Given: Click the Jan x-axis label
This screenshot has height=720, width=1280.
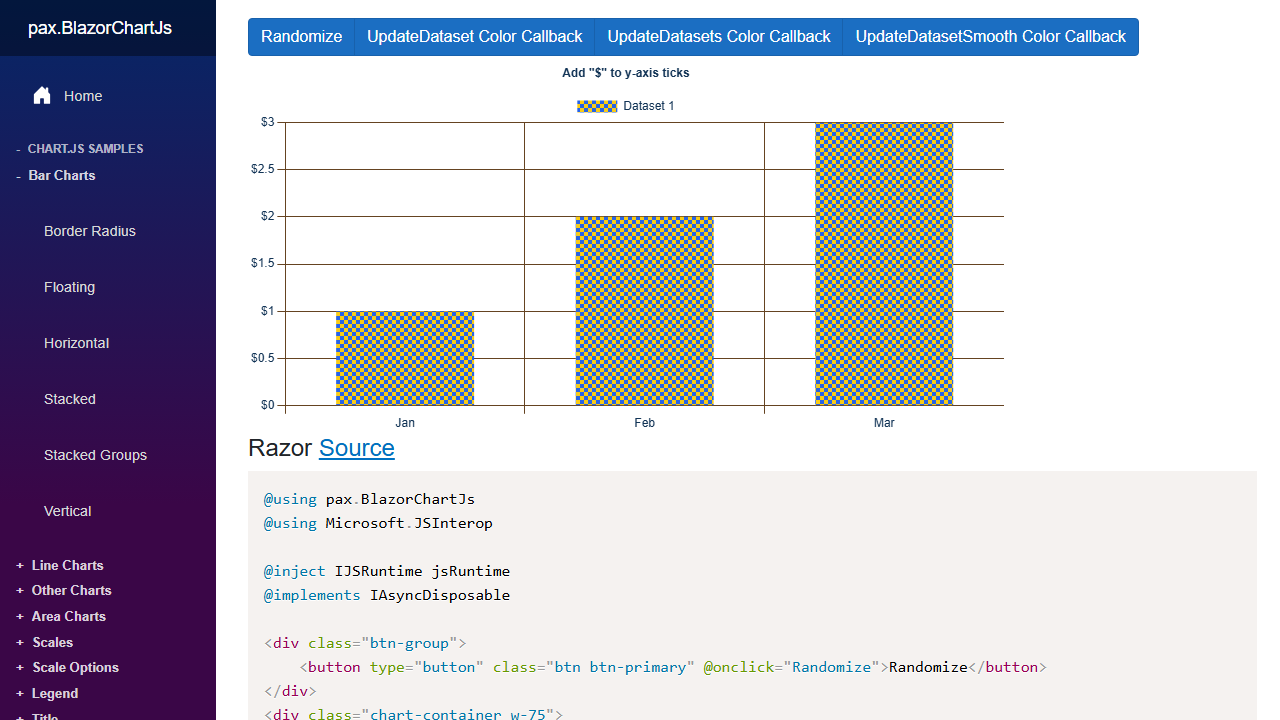Looking at the screenshot, I should click(405, 423).
